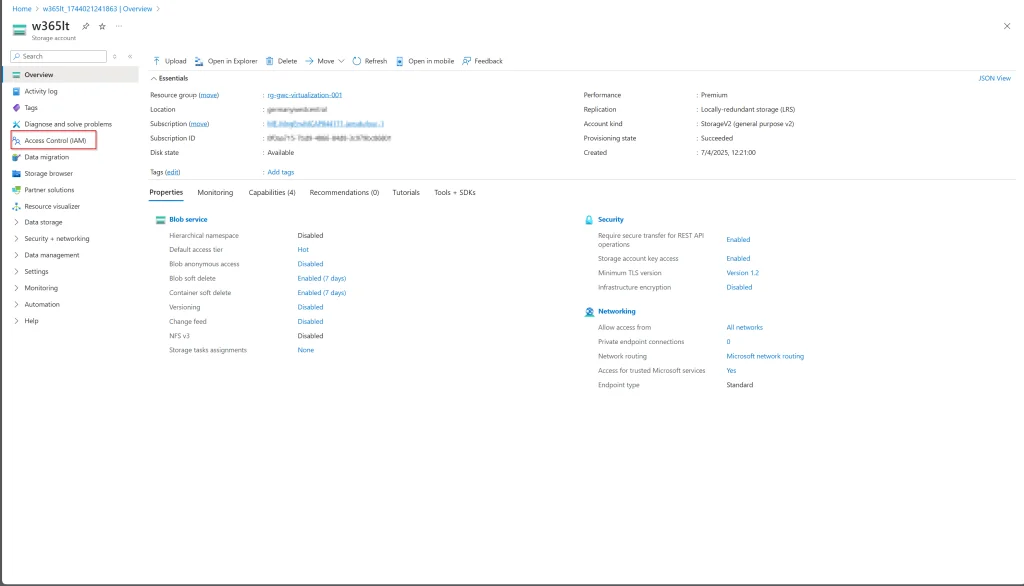The image size is (1024, 586).
Task: Click the move link beside Subscription
Action: click(x=199, y=123)
